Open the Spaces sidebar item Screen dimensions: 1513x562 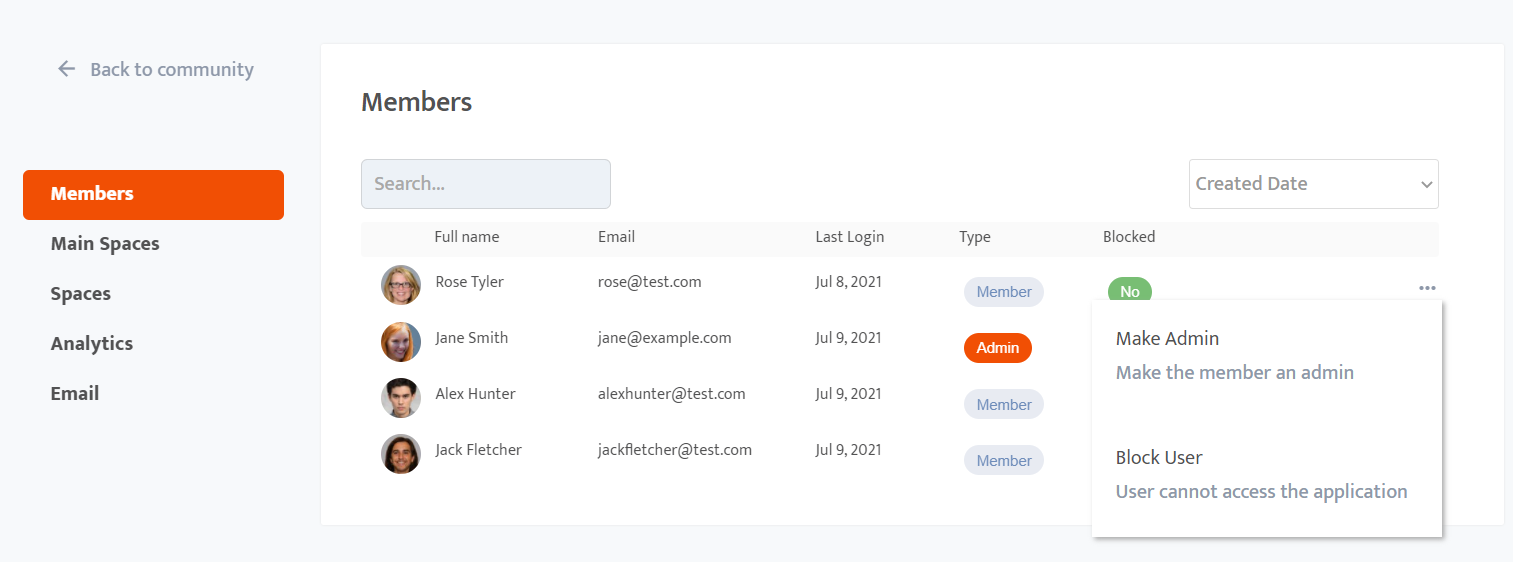pyautogui.click(x=81, y=294)
